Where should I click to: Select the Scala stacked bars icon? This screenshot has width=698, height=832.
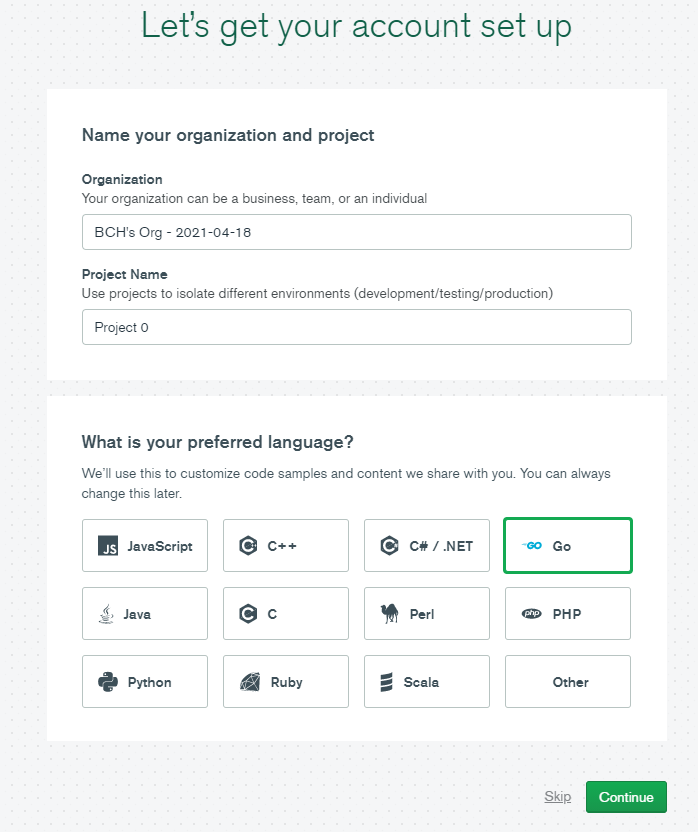386,682
